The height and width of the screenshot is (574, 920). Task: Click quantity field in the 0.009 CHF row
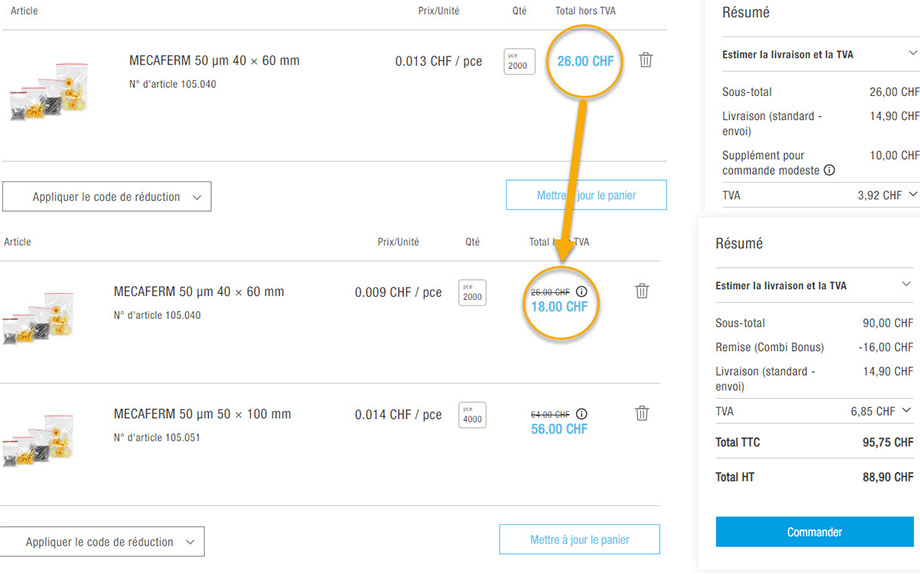[472, 293]
